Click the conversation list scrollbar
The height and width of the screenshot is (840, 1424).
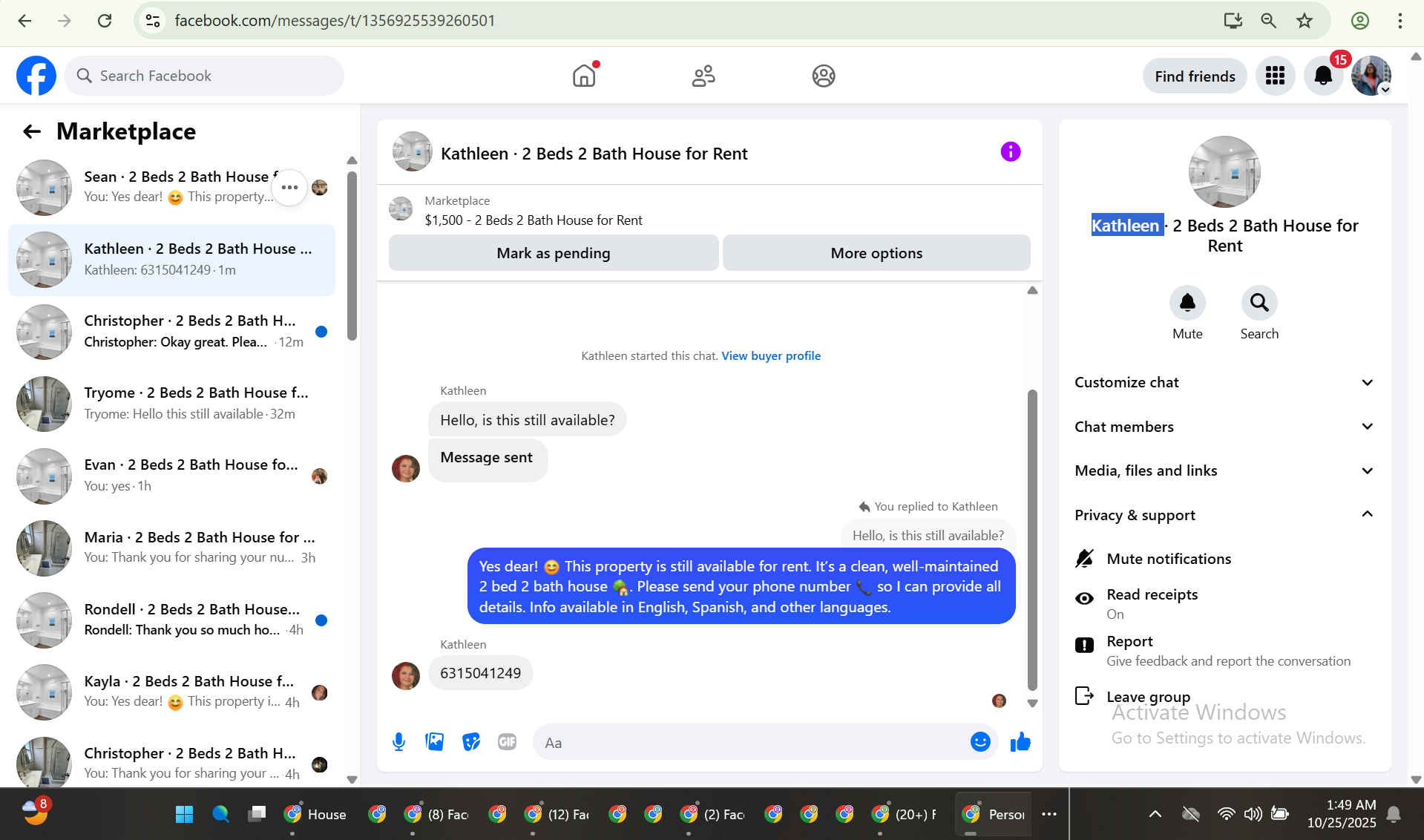tap(352, 256)
